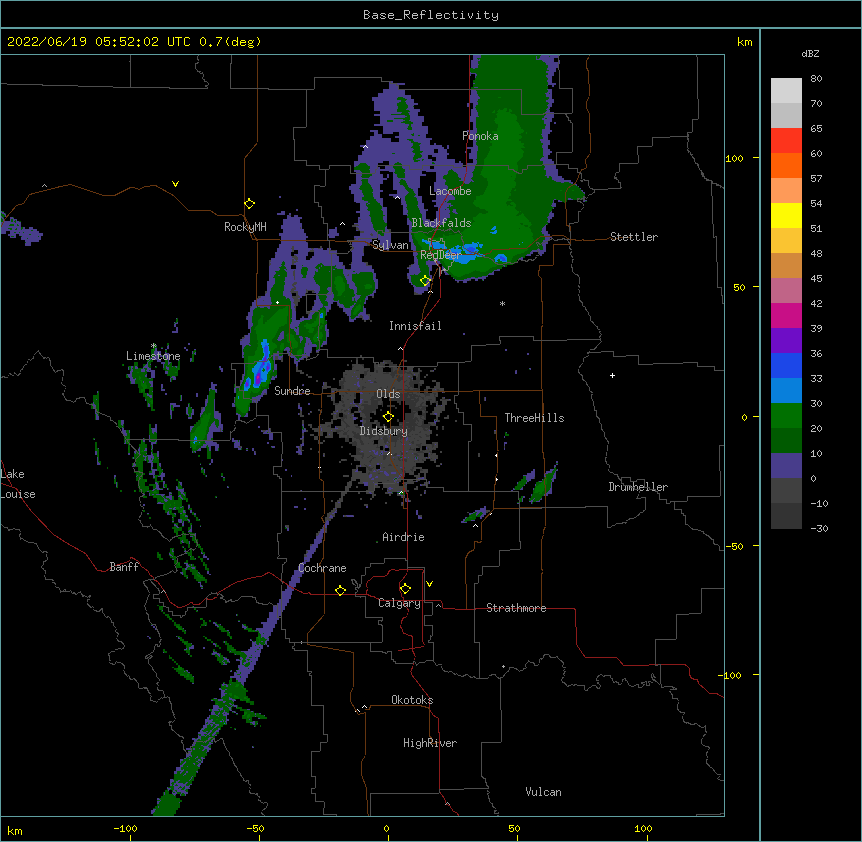
Task: Click the dBZ legend heading
Action: (x=810, y=53)
